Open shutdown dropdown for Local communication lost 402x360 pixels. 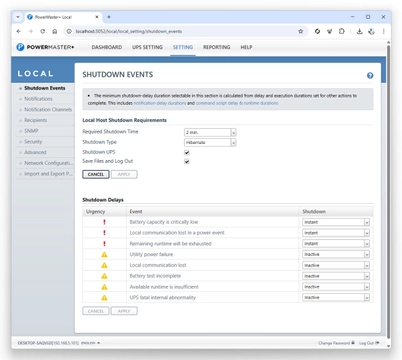click(336, 265)
